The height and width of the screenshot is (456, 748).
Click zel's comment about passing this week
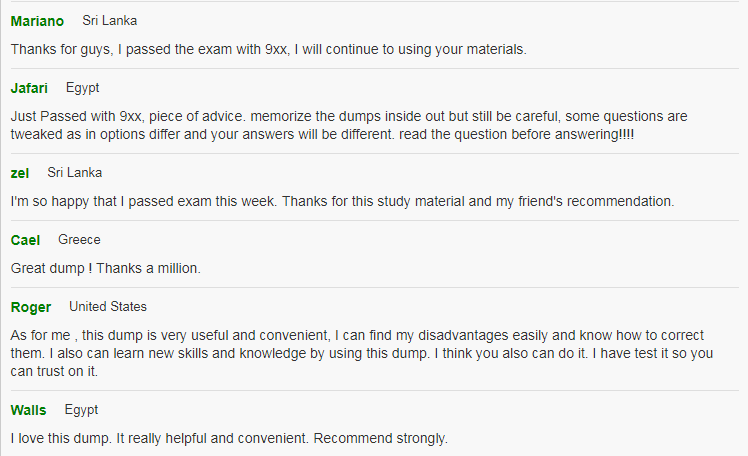343,201
